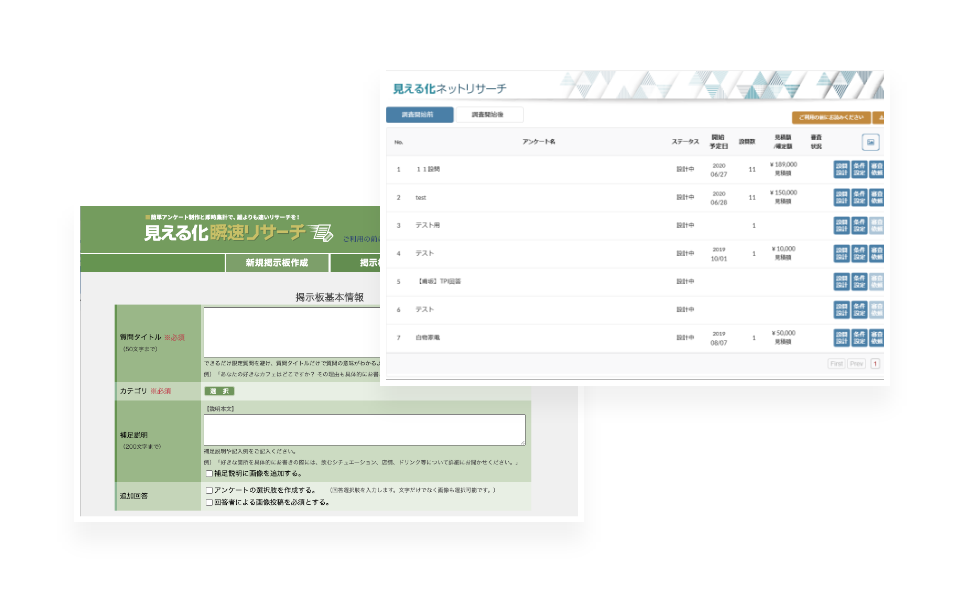Check アンケートの選択肢を作成する checkbox
This screenshot has width=960, height=594.
click(209, 491)
